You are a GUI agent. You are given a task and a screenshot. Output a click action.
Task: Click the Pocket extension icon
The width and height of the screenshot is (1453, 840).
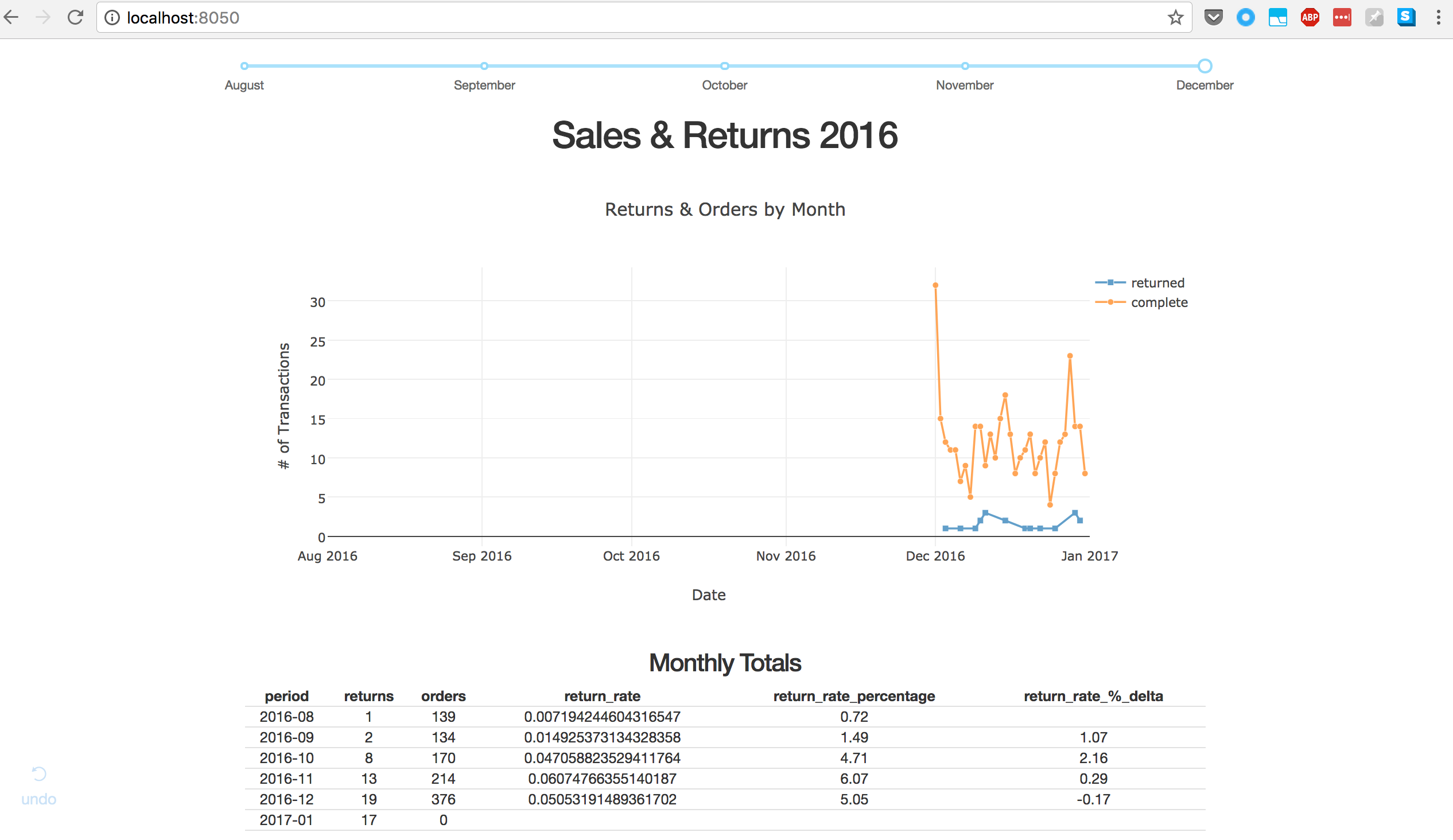[x=1213, y=17]
